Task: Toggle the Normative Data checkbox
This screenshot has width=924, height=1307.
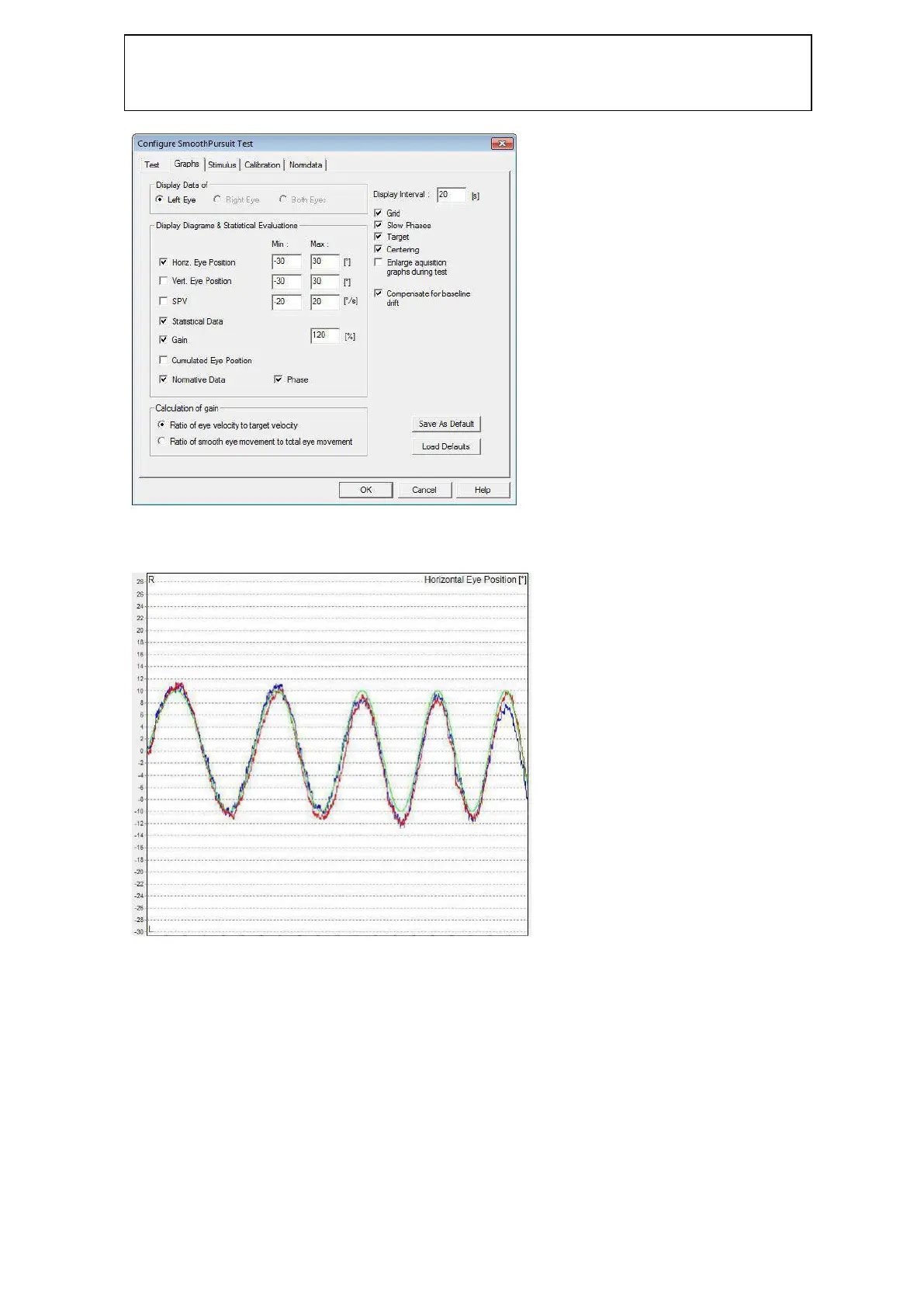Action: [x=163, y=380]
